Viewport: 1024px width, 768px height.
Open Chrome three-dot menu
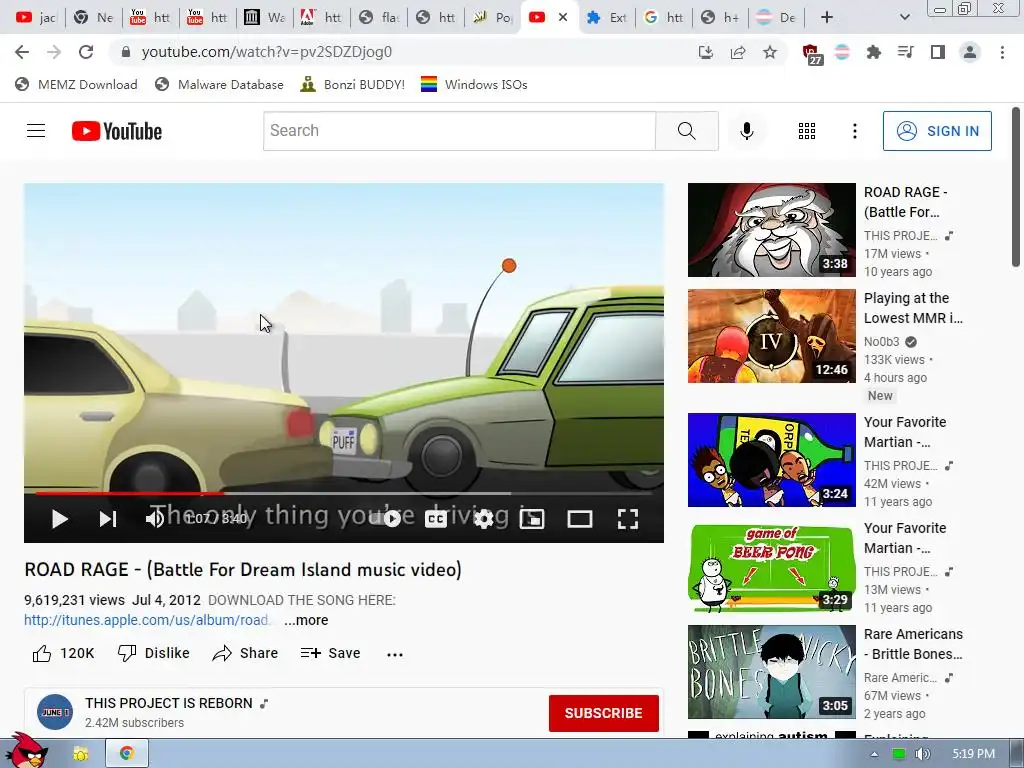click(1002, 52)
